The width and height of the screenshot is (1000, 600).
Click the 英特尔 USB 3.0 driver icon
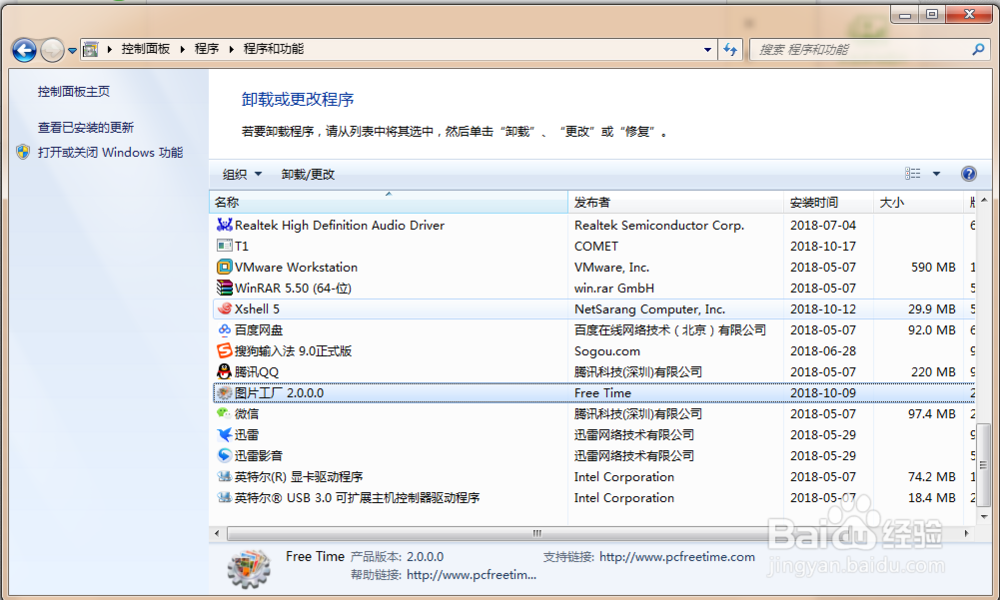224,497
